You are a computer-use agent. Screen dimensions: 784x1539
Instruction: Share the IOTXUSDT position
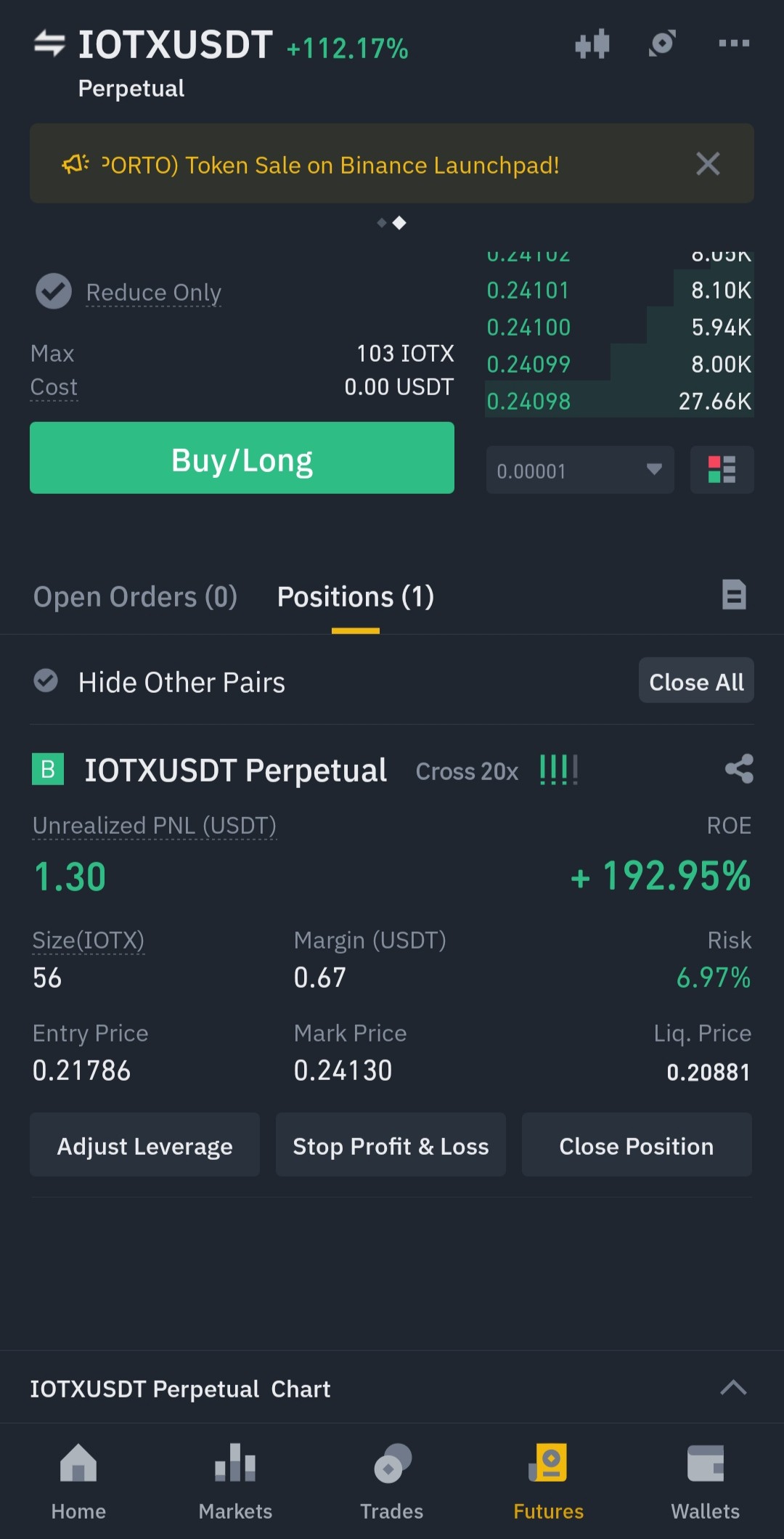739,769
